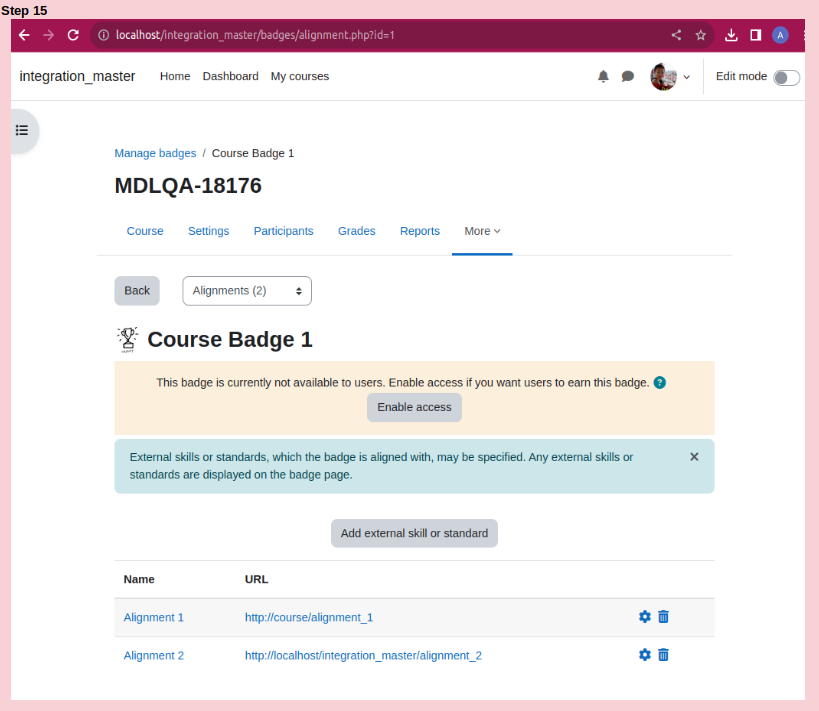This screenshot has width=819, height=711.
Task: Open the localhost alignment_2 URL link
Action: tap(363, 656)
